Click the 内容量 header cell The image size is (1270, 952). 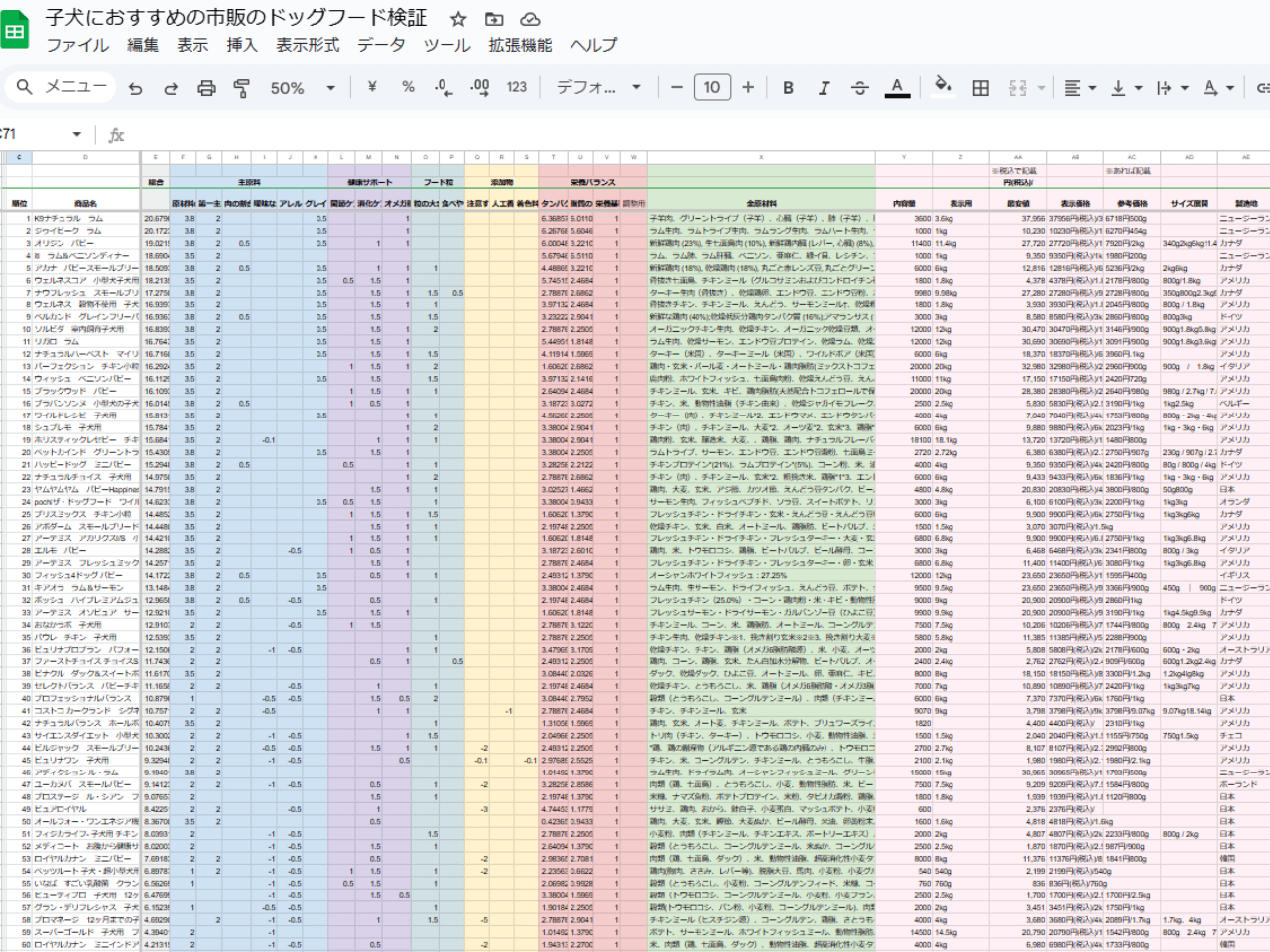(904, 203)
